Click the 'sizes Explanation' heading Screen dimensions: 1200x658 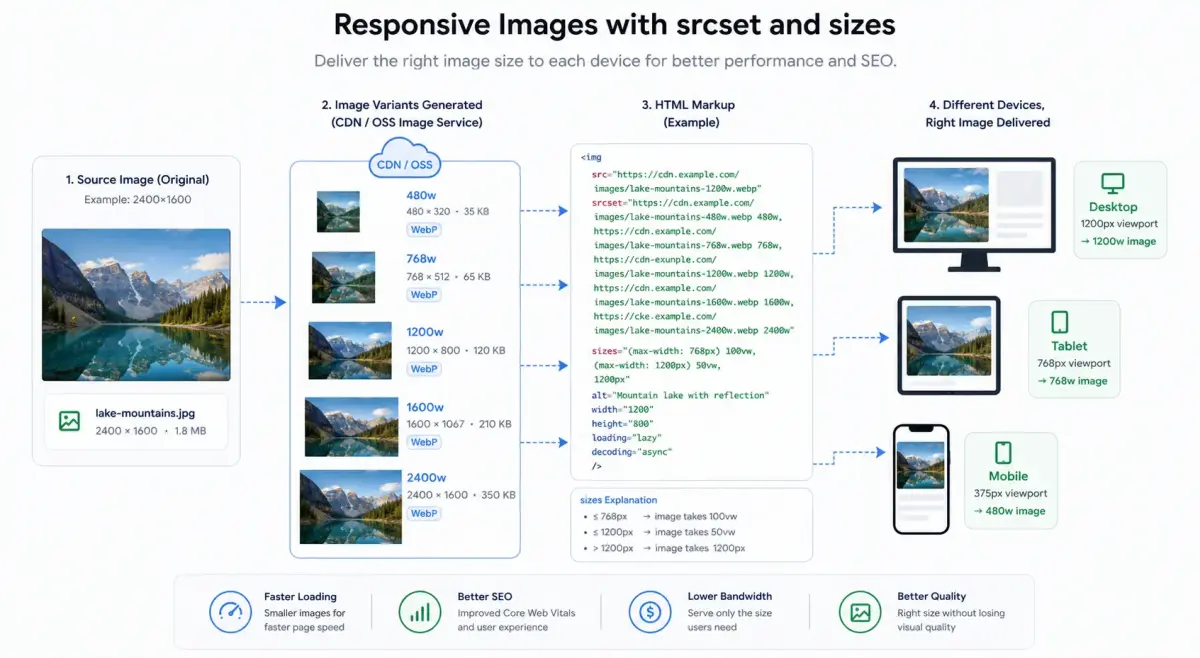pos(619,500)
